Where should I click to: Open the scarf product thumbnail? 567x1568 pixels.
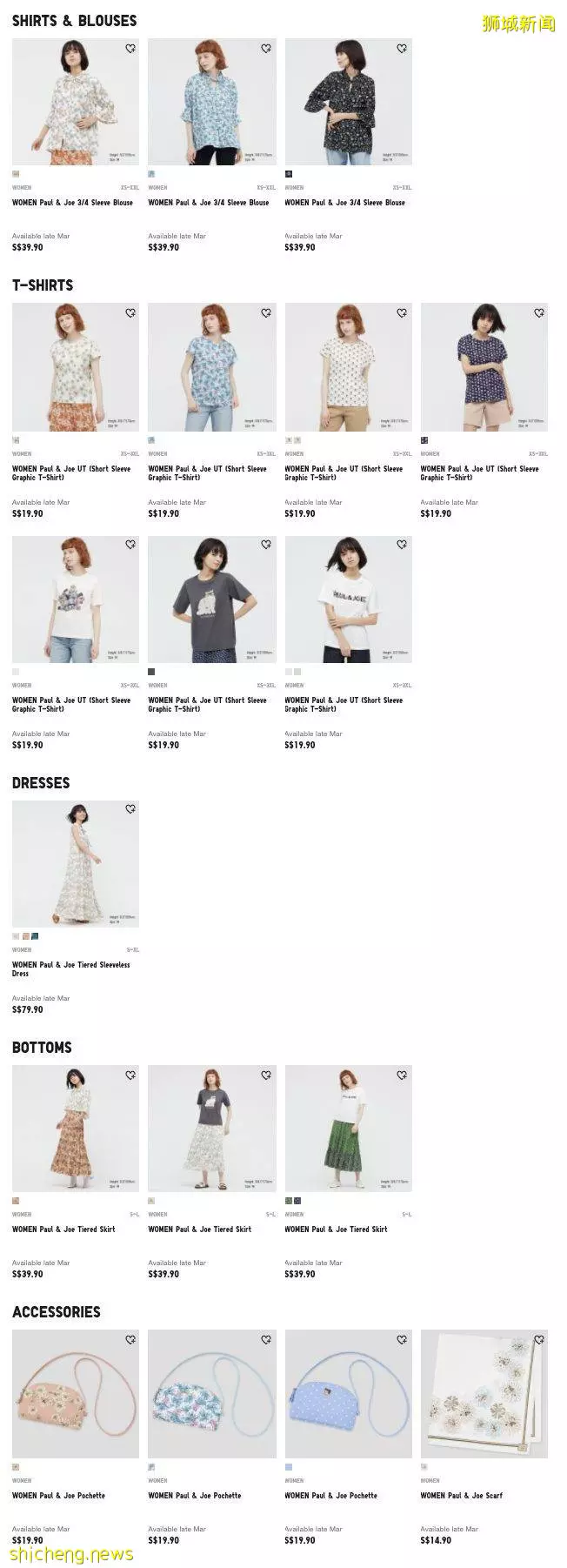[x=484, y=1394]
